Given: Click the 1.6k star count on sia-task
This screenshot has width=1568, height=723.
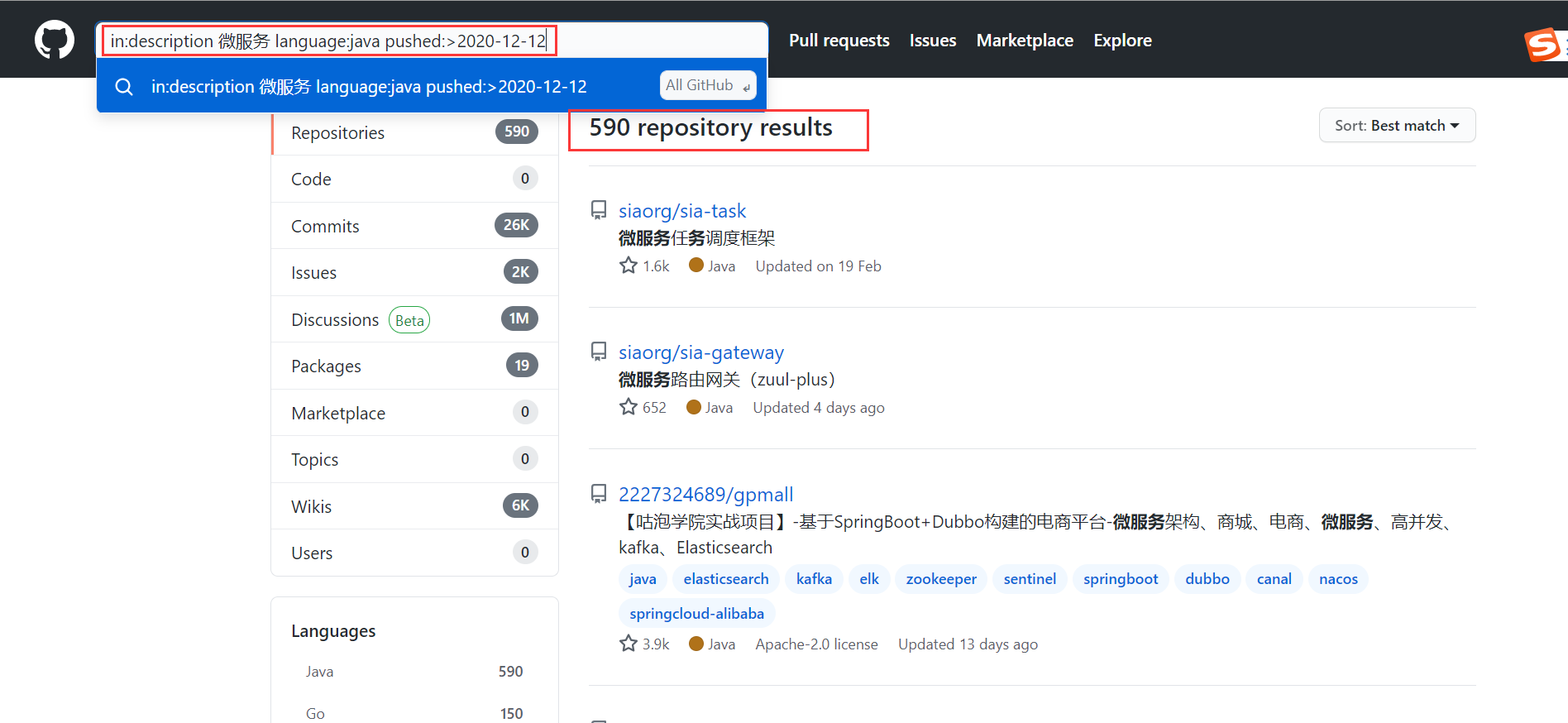Looking at the screenshot, I should click(657, 266).
